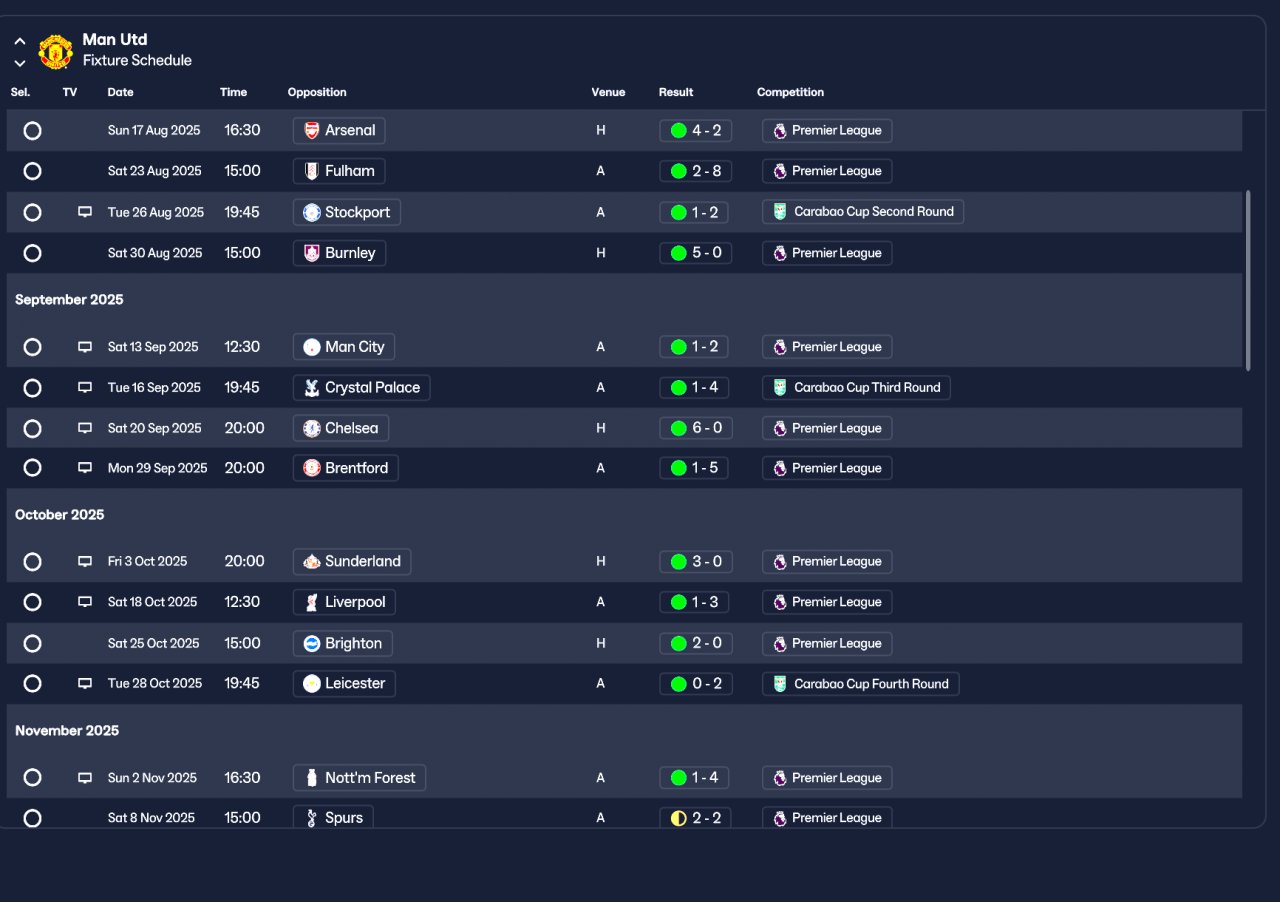Viewport: 1280px width, 902px height.
Task: Click the Burnley club badge icon
Action: [312, 253]
